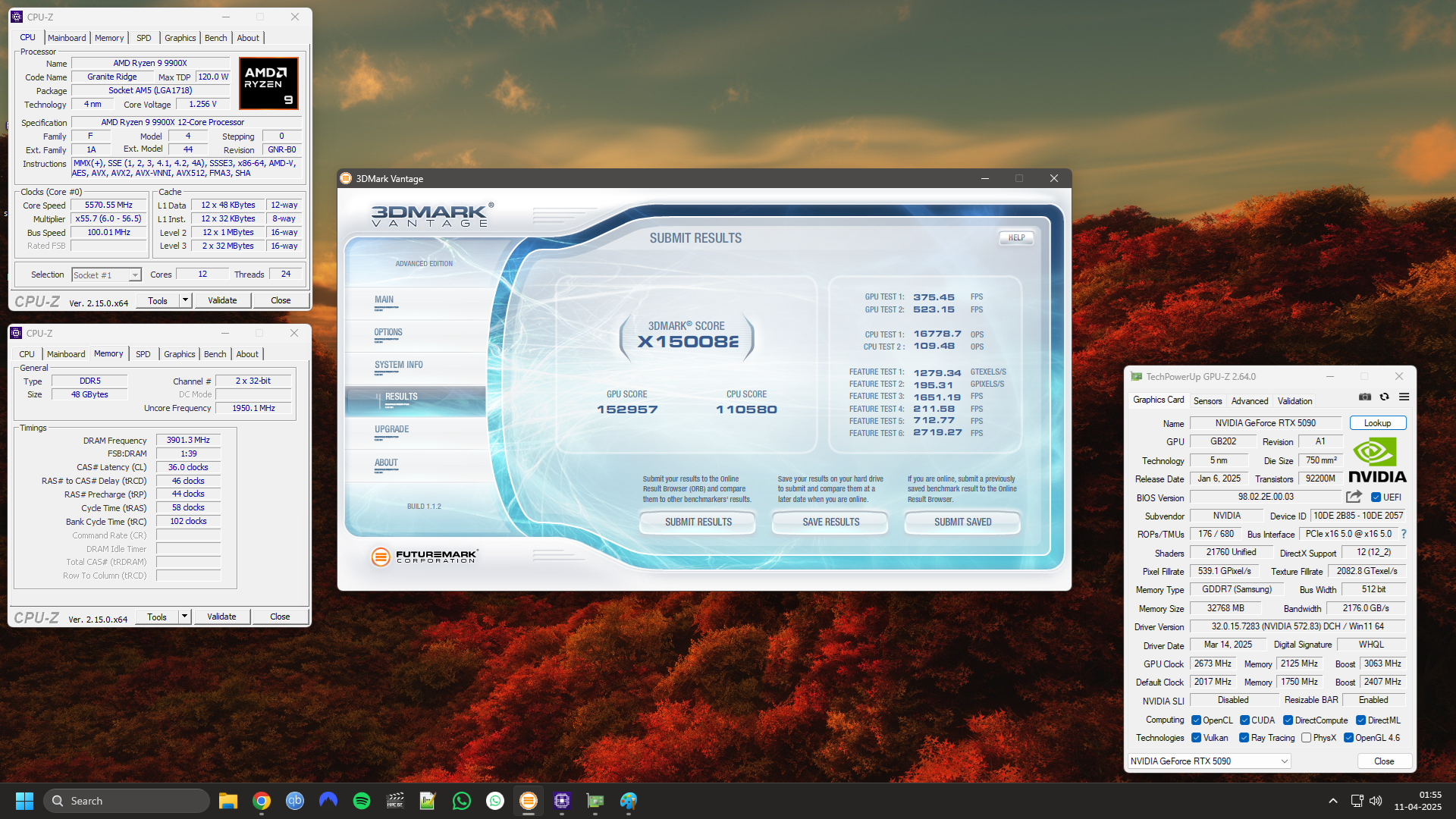Open the green WhatsApp taskbar icon
This screenshot has height=819, width=1456.
(x=462, y=801)
